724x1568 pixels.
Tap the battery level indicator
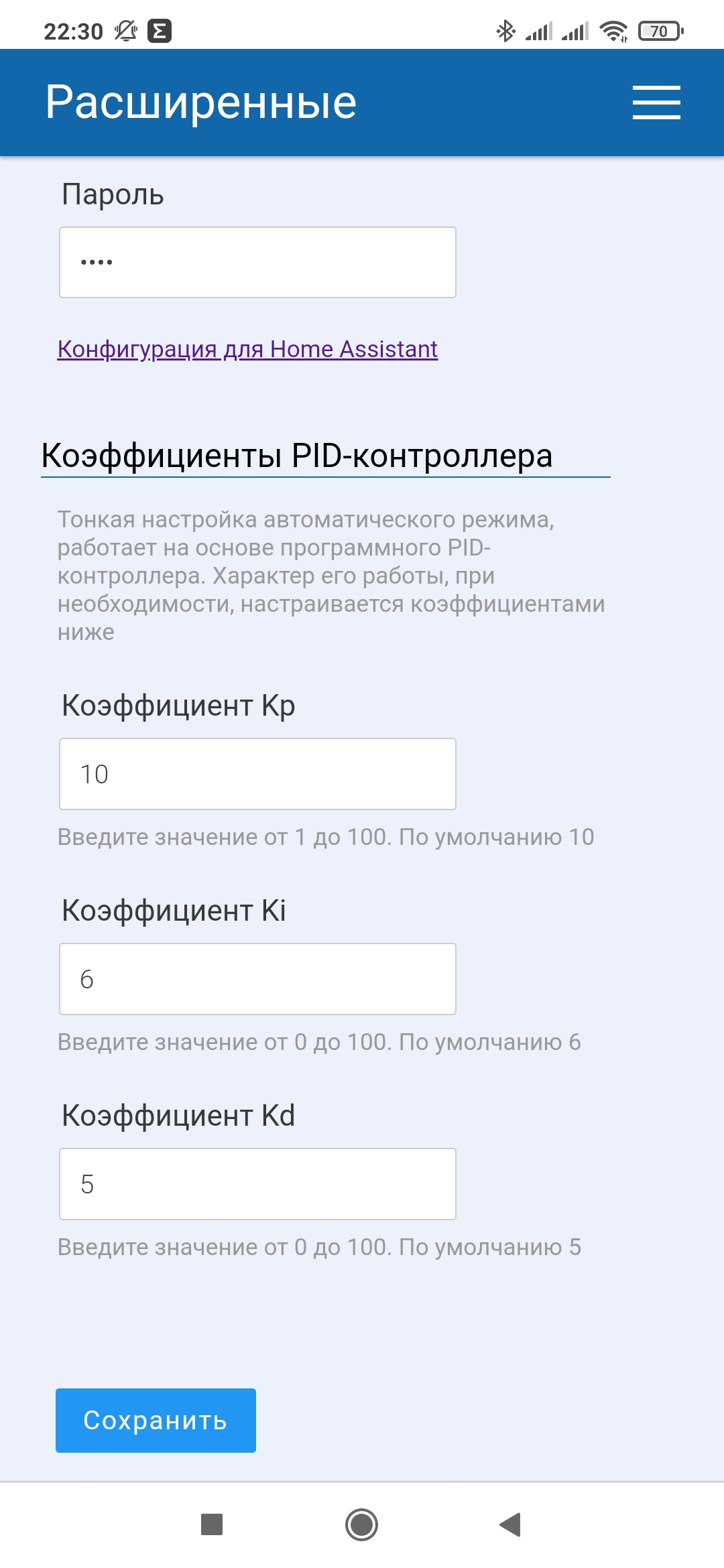tap(660, 31)
